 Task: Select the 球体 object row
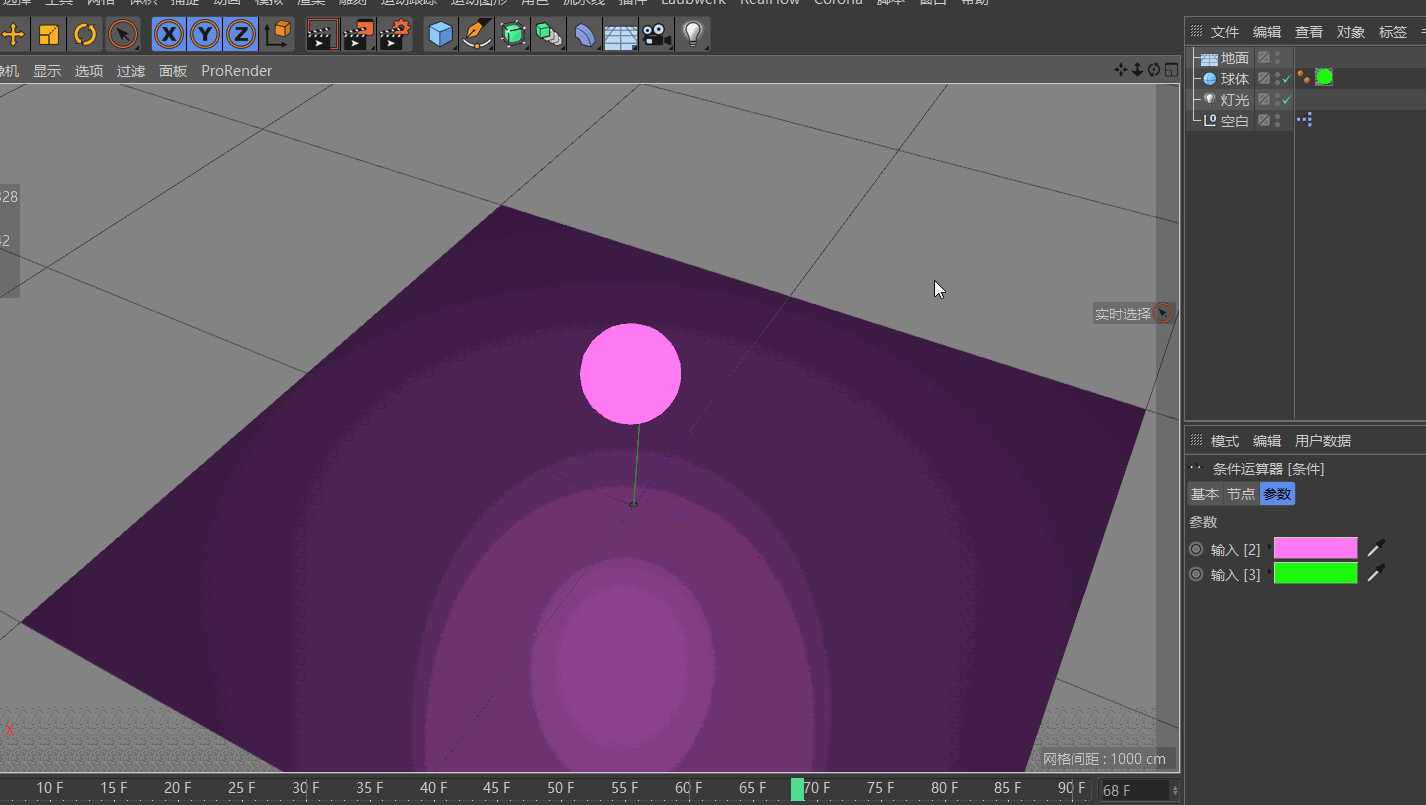(x=1235, y=79)
